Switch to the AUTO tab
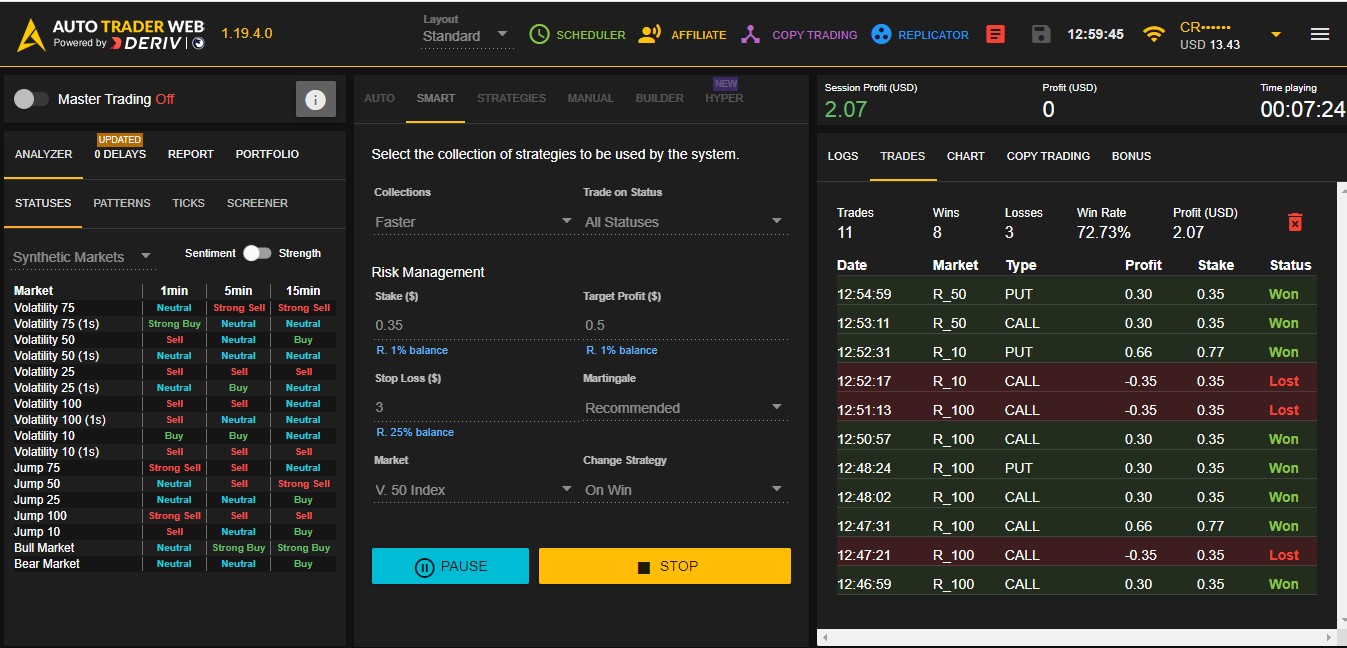The height and width of the screenshot is (648, 1347). point(379,98)
